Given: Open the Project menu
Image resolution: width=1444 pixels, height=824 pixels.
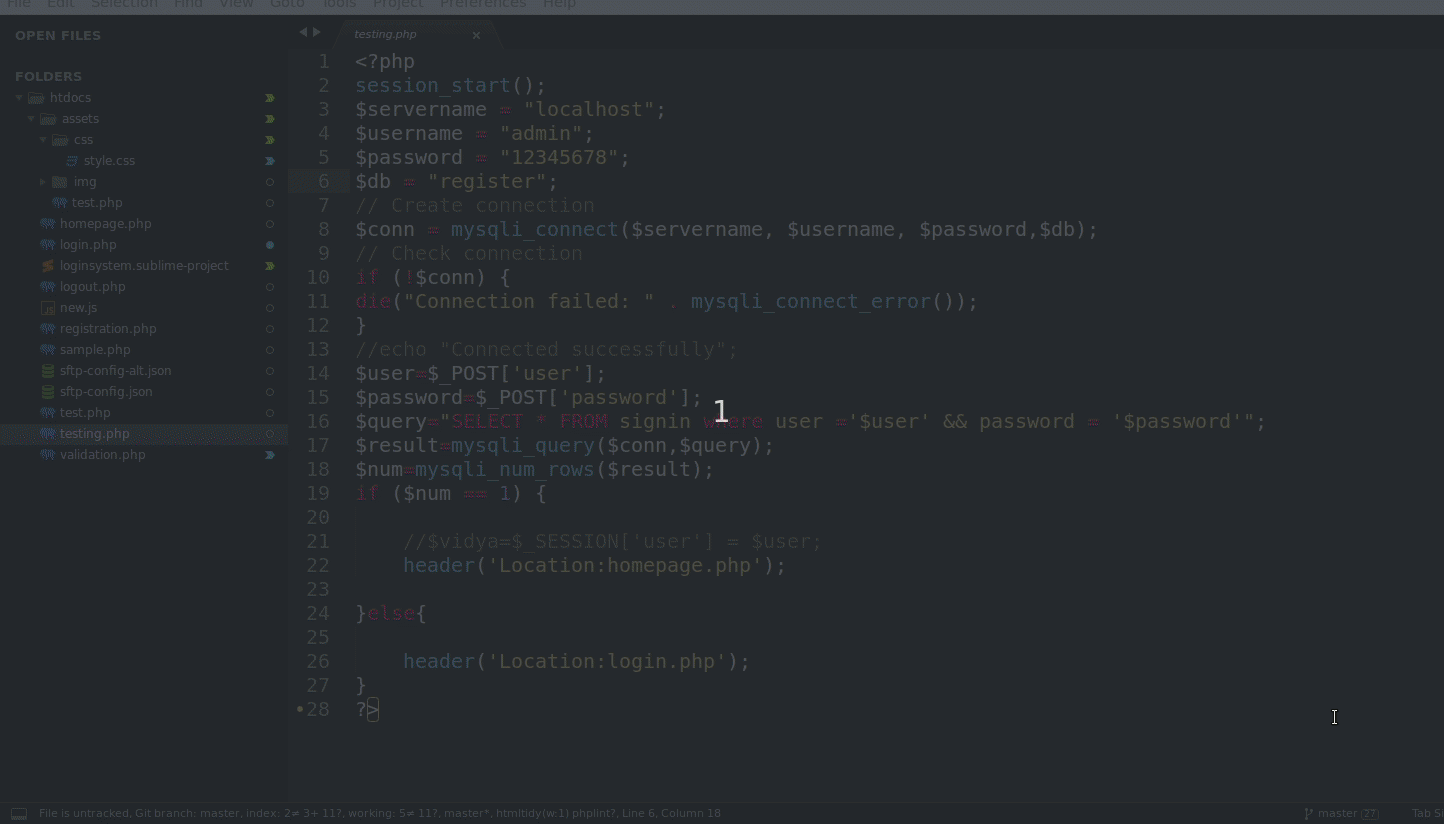Looking at the screenshot, I should coord(398,4).
